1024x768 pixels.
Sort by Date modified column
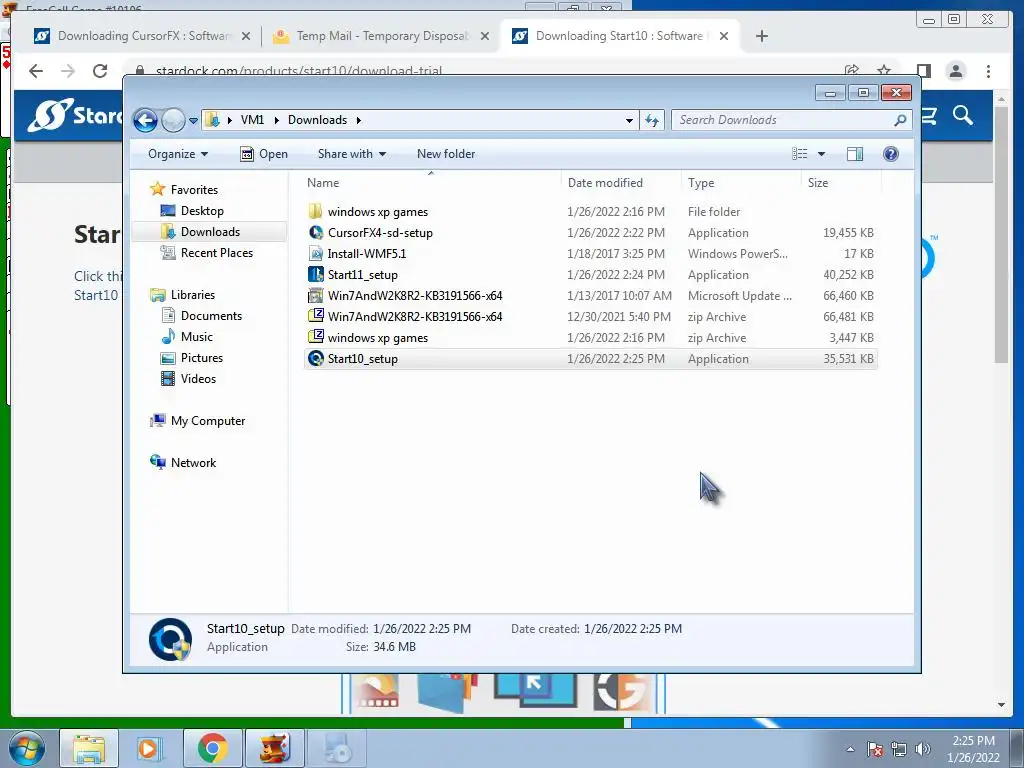tap(621, 183)
